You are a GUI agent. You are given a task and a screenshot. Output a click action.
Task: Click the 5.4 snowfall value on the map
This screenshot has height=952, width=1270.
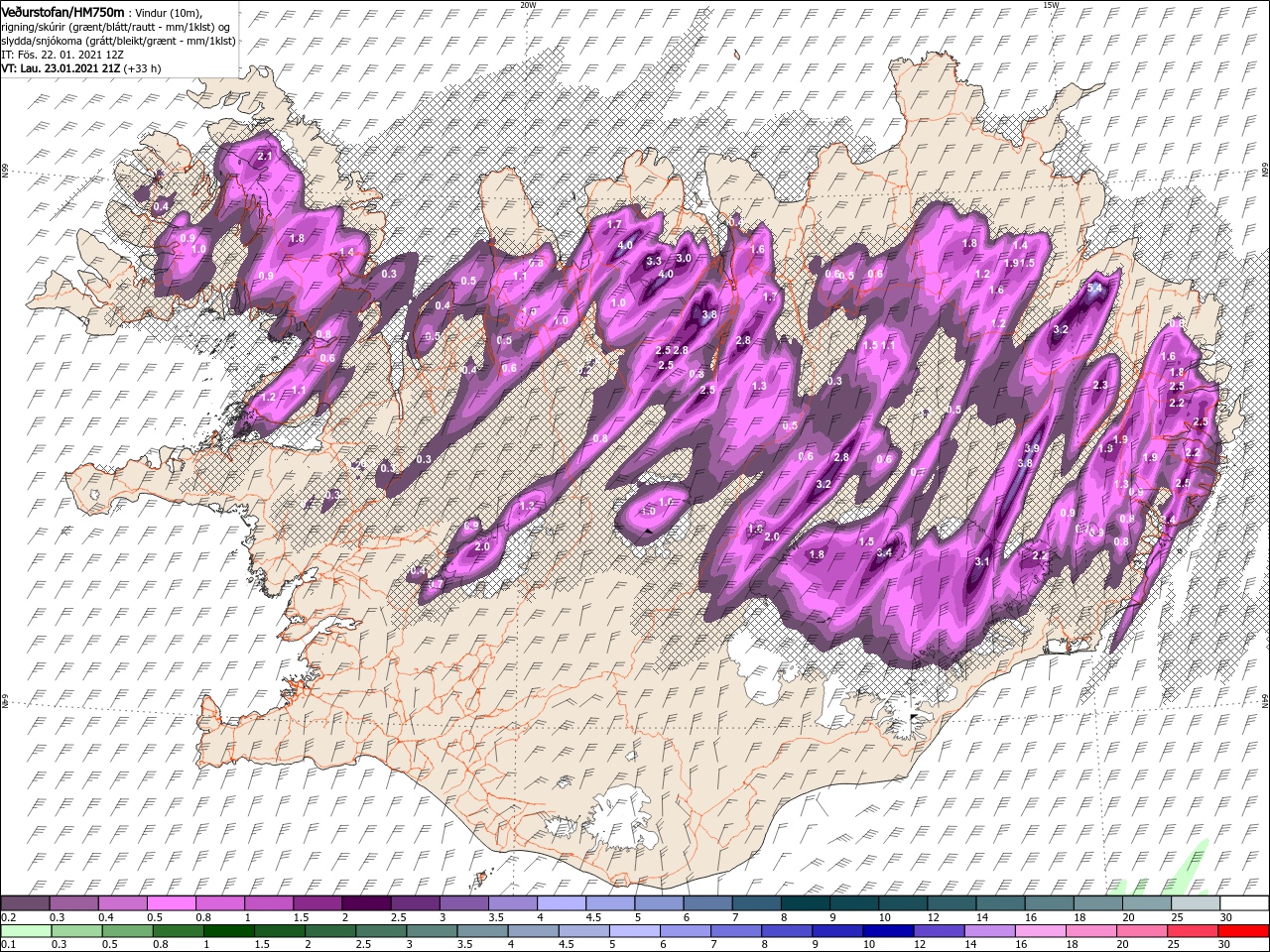pos(1095,289)
